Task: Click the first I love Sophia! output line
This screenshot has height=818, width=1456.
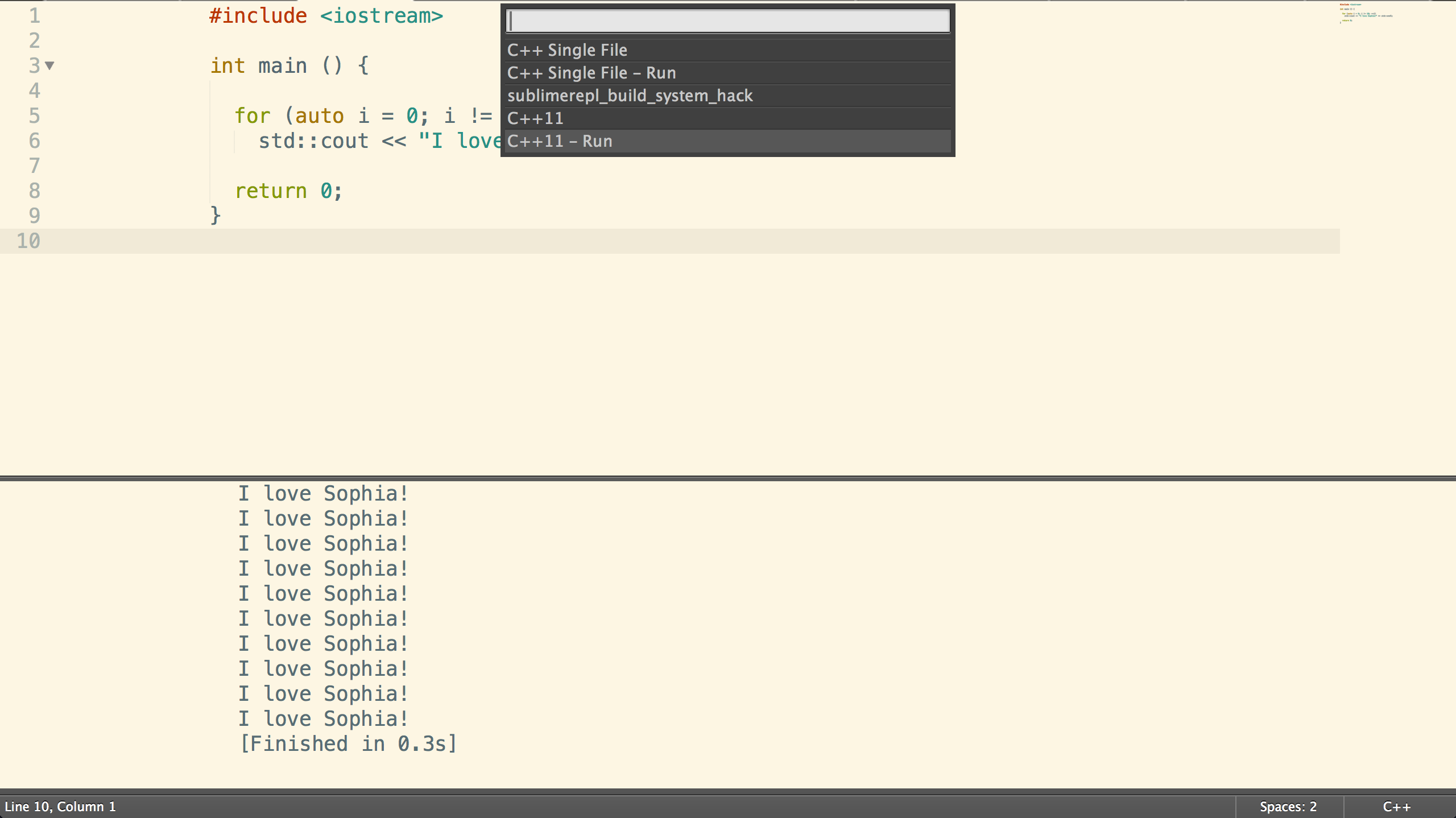Action: [x=323, y=494]
